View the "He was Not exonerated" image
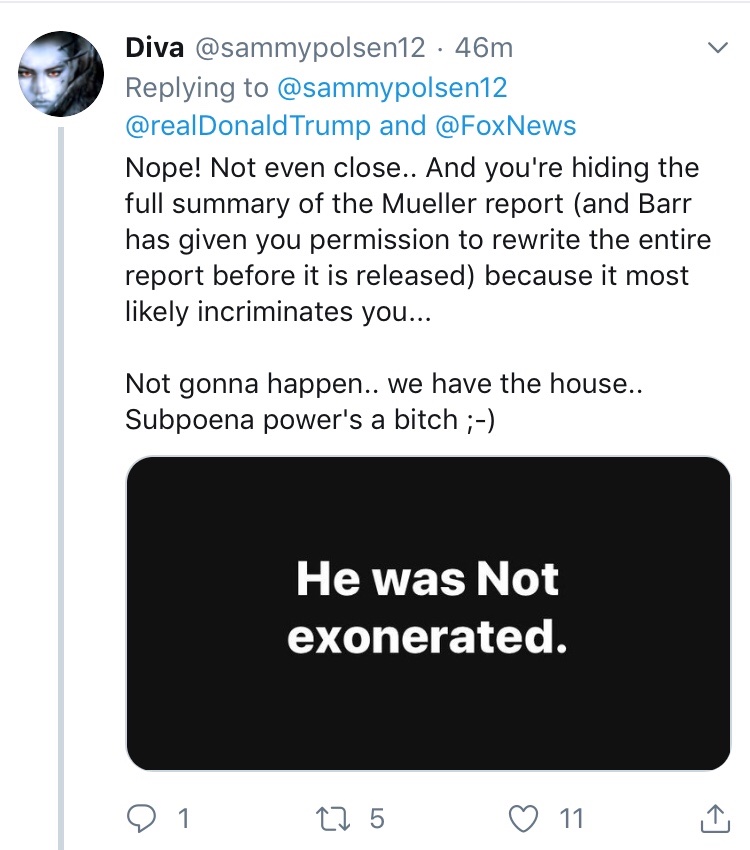The width and height of the screenshot is (750, 850). (x=428, y=613)
